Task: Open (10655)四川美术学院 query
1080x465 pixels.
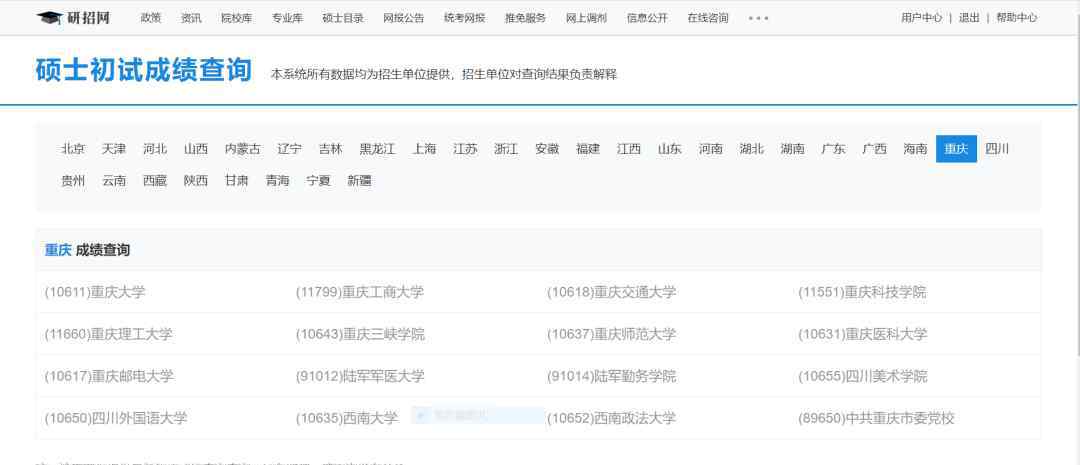Action: [x=863, y=376]
